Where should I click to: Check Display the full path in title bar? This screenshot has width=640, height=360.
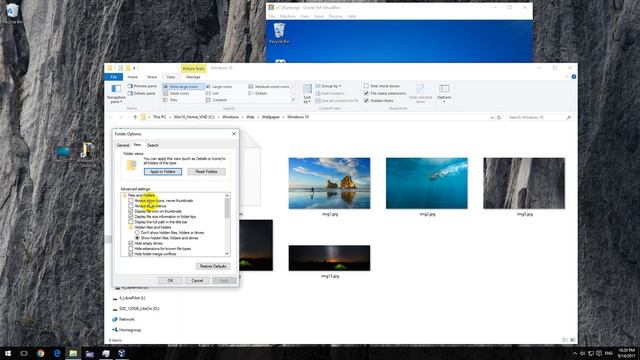pyautogui.click(x=131, y=222)
